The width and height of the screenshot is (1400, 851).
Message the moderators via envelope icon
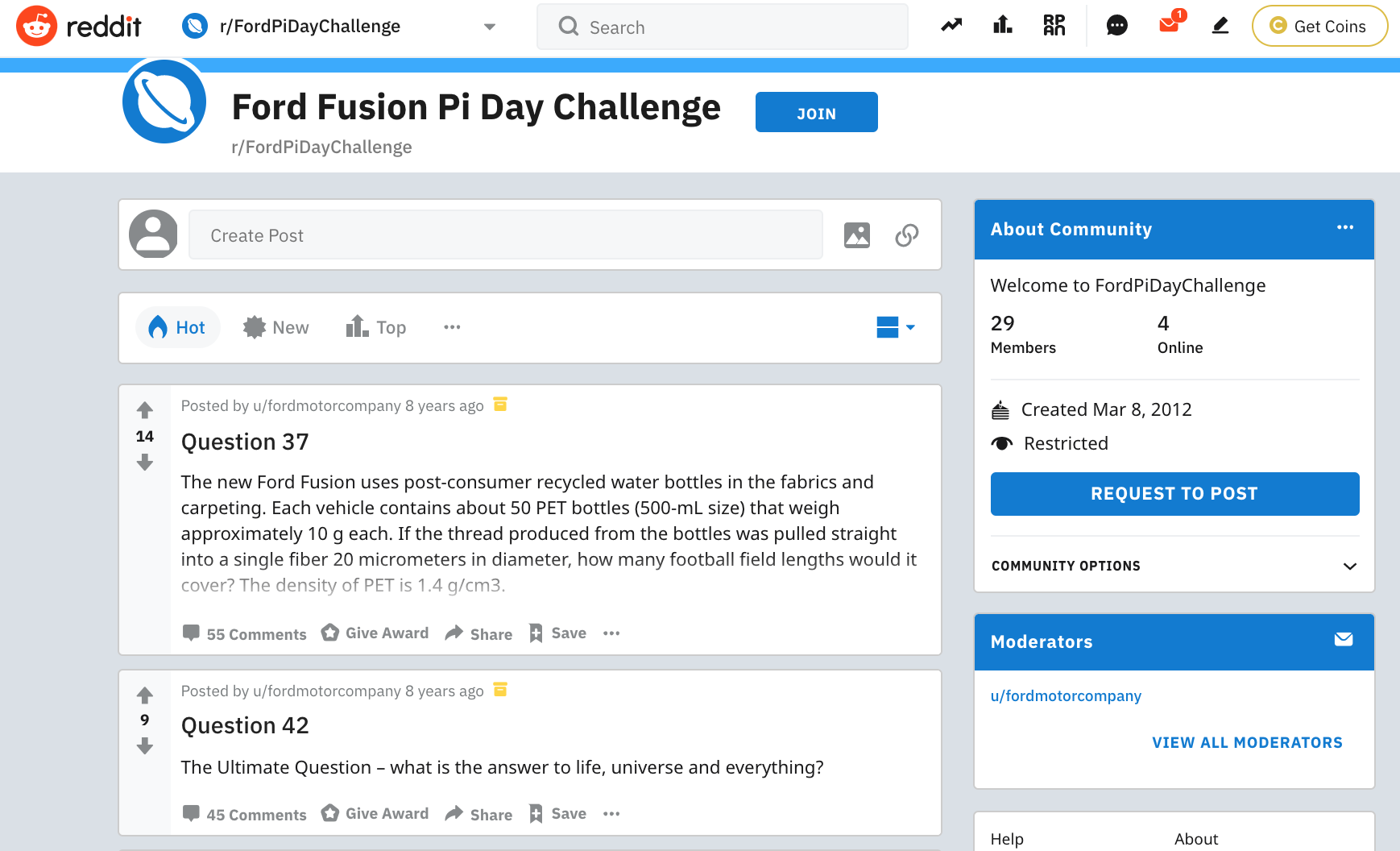tap(1344, 640)
